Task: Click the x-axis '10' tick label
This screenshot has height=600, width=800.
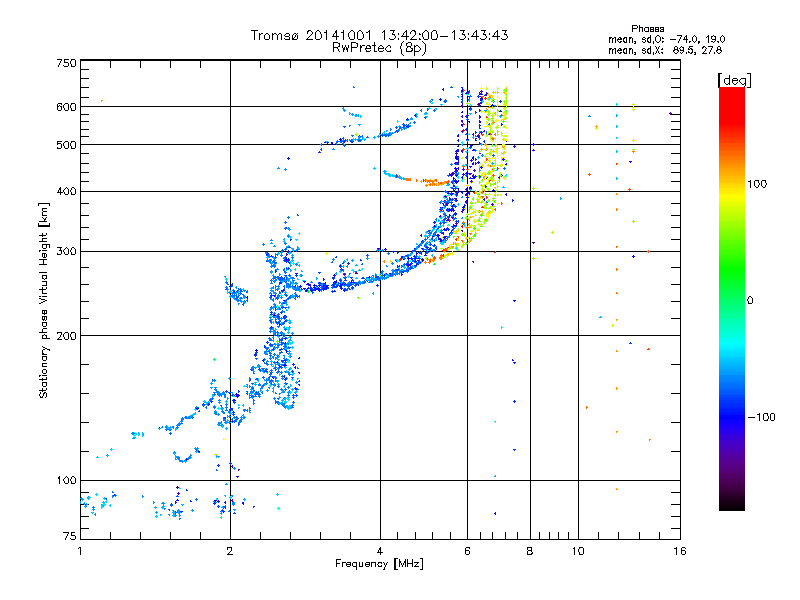Action: click(x=578, y=551)
